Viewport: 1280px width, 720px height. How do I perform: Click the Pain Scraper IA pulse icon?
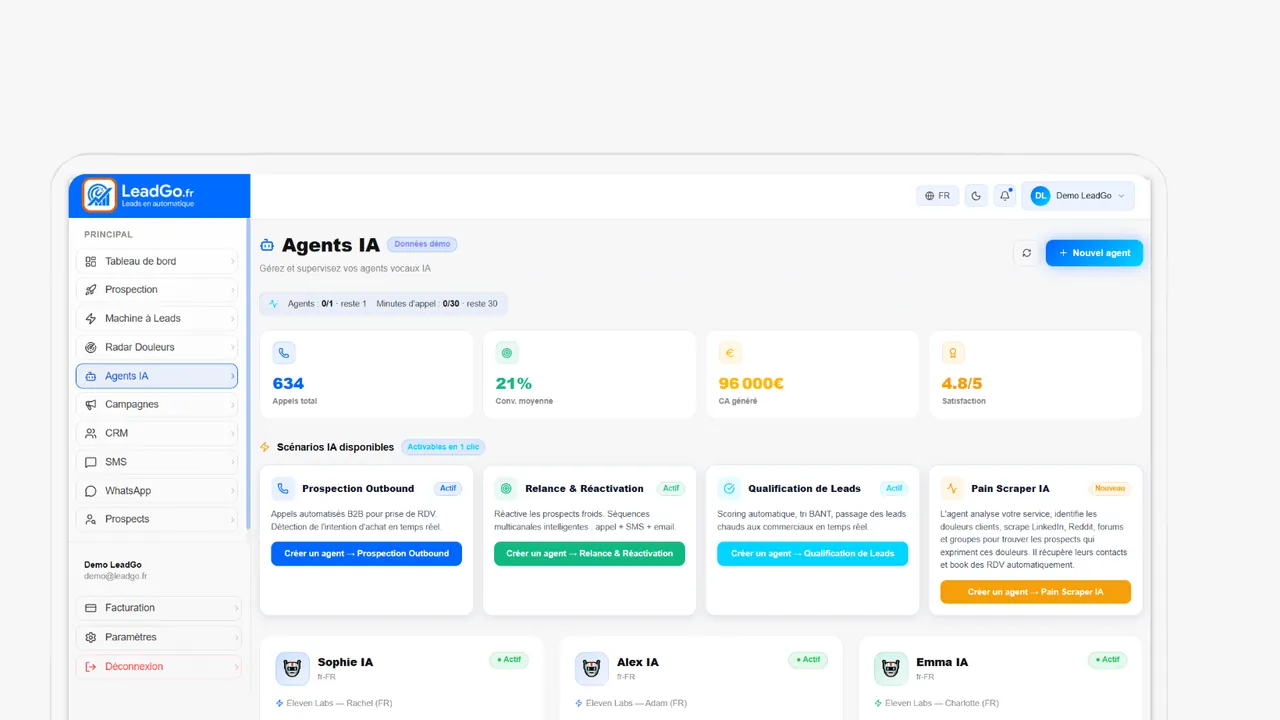pos(952,489)
